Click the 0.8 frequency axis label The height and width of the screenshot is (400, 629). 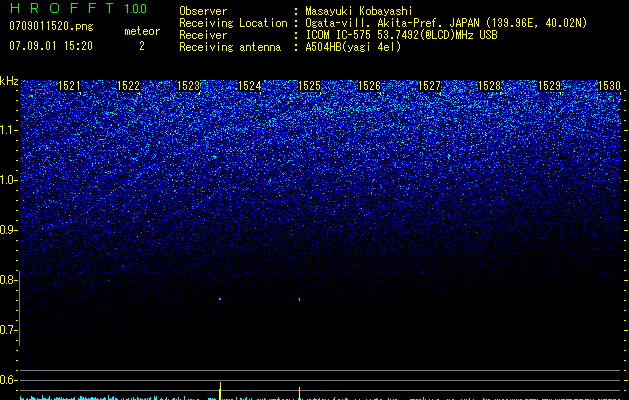click(7, 280)
